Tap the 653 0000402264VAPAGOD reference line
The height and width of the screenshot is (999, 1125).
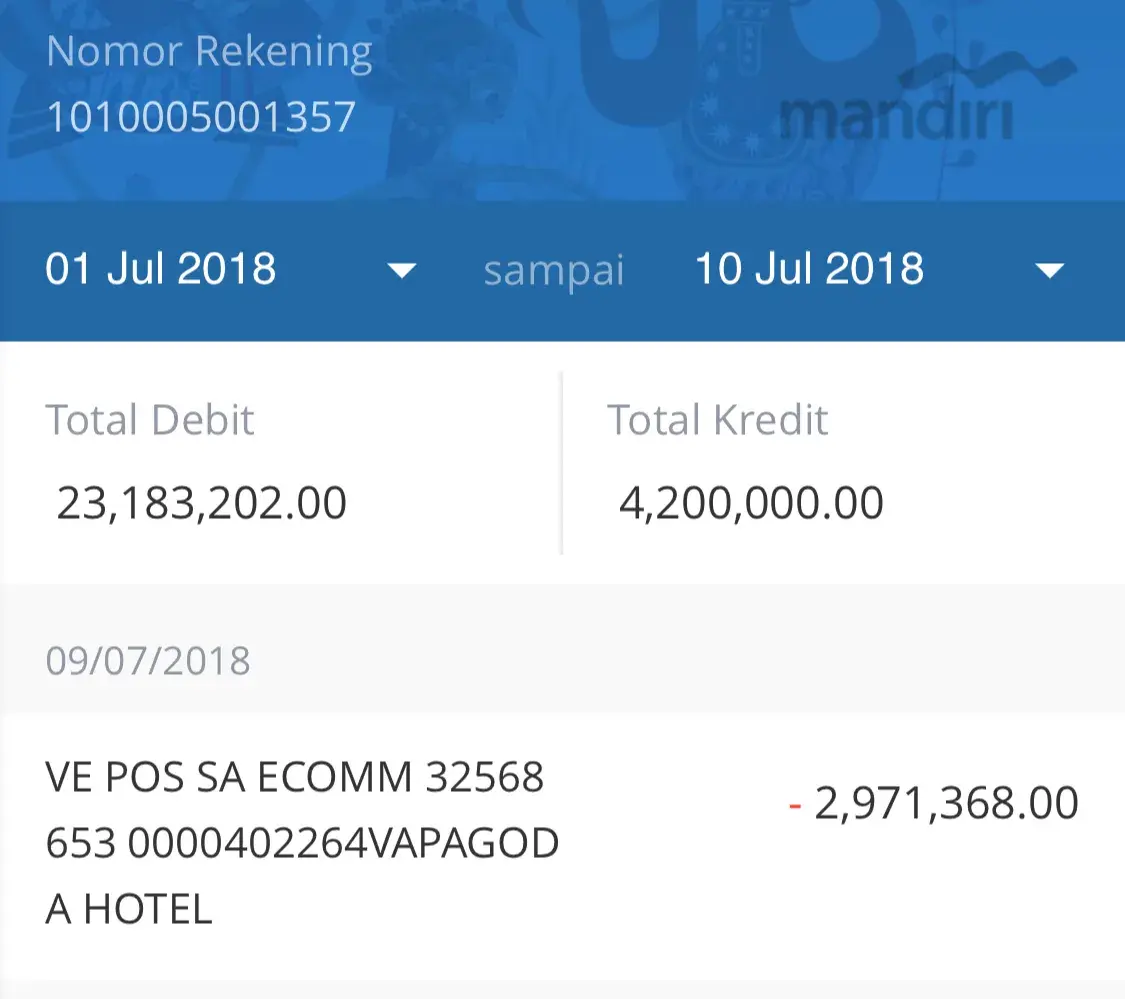(x=302, y=844)
